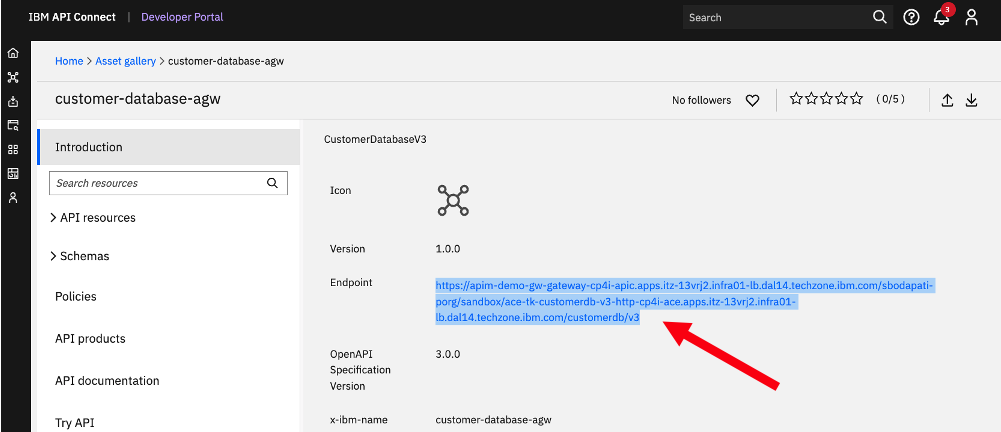1001x432 pixels.
Task: Rate asset with fourth star
Action: (x=842, y=99)
